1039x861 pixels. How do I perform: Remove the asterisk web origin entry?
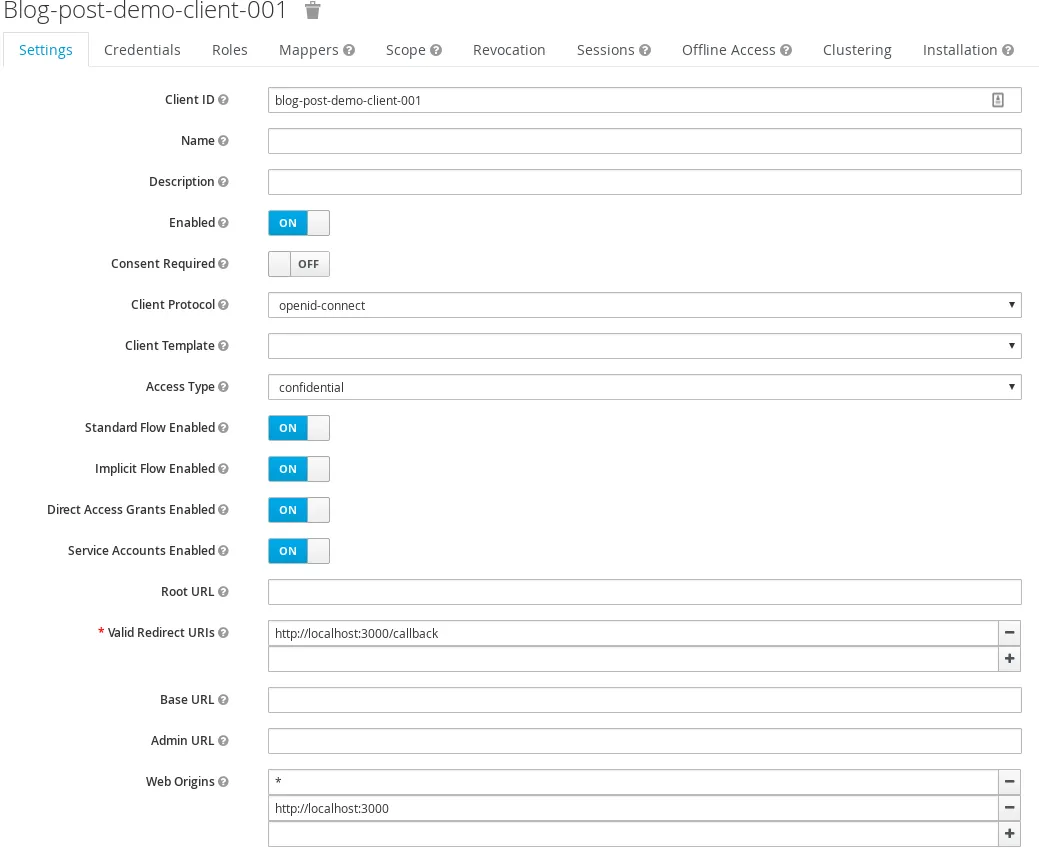coord(1009,782)
